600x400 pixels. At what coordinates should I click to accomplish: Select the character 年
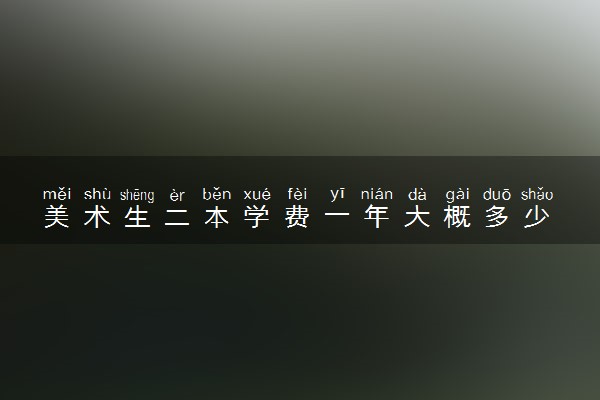377,217
